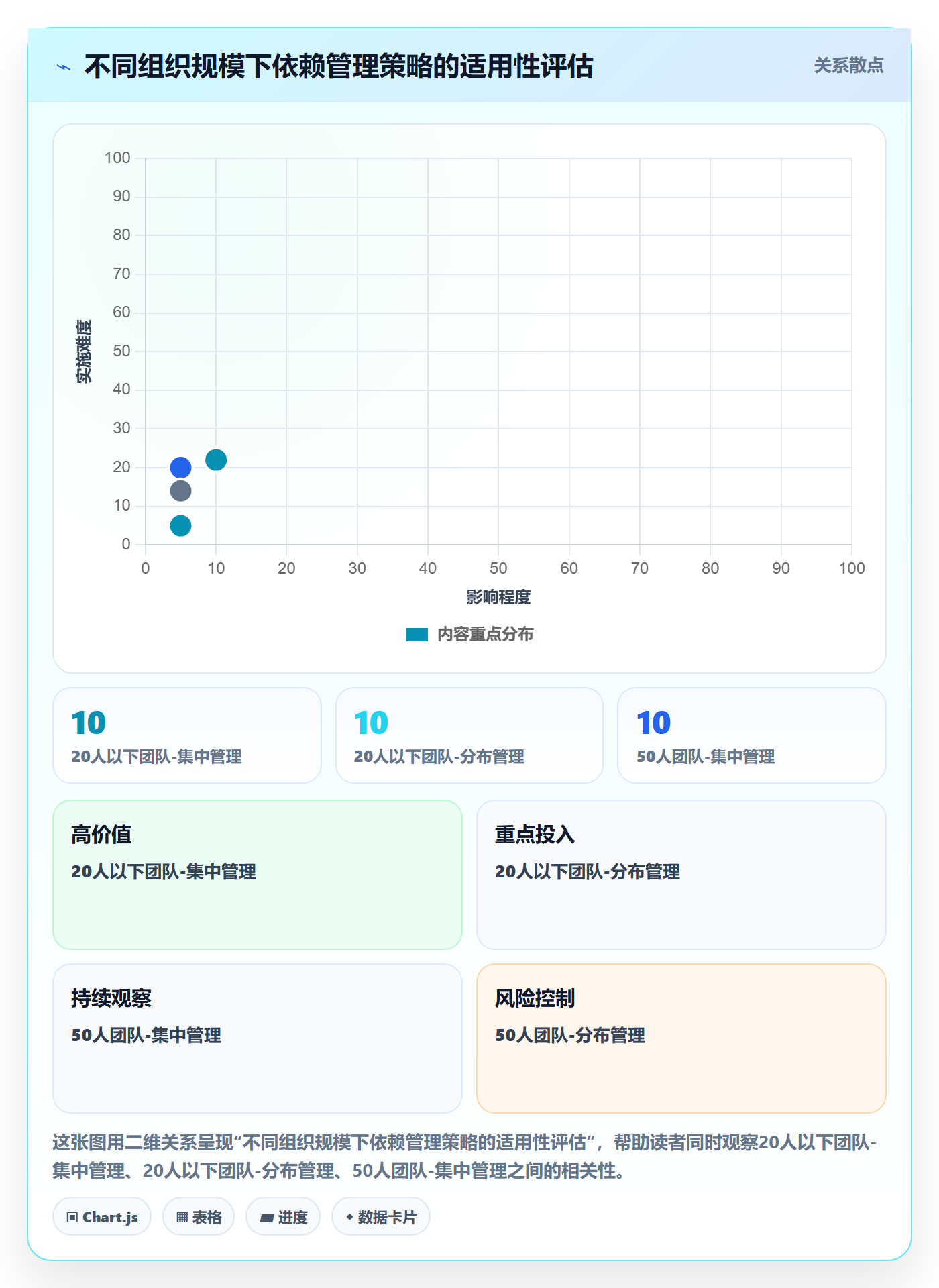Viewport: 939px width, 1288px height.
Task: Open the 重点投入 quadrant card heading
Action: point(535,835)
